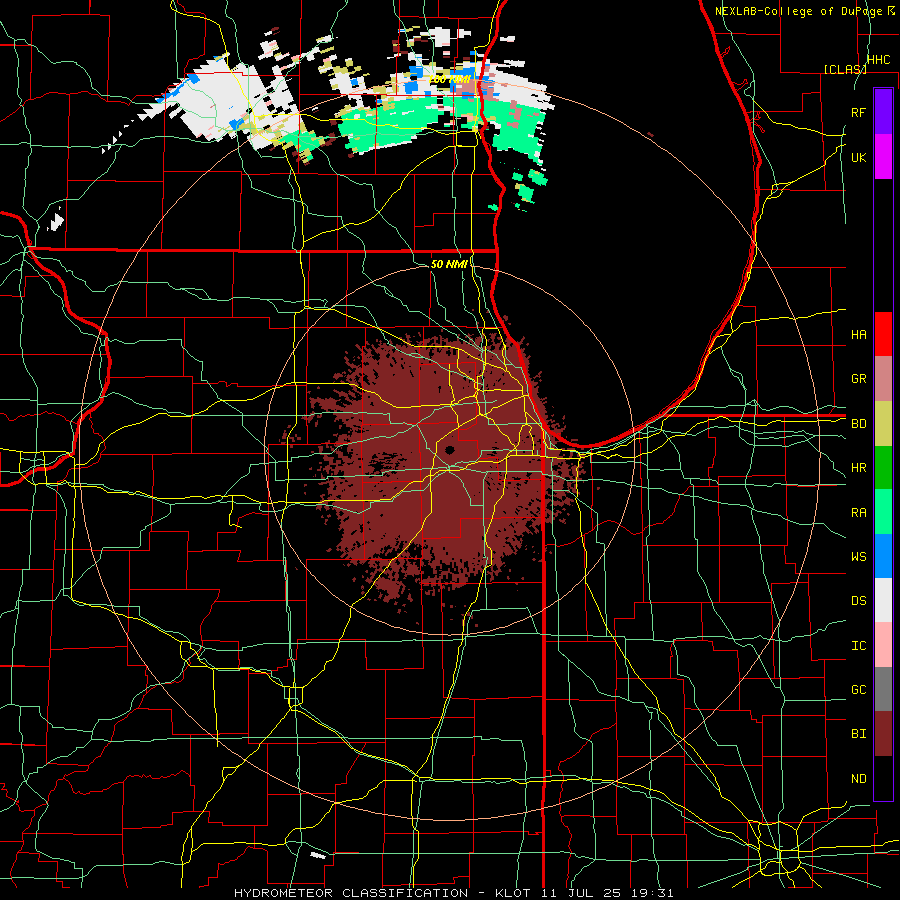This screenshot has height=900, width=900.
Task: Click the light pink IC color swatch
Action: click(883, 645)
